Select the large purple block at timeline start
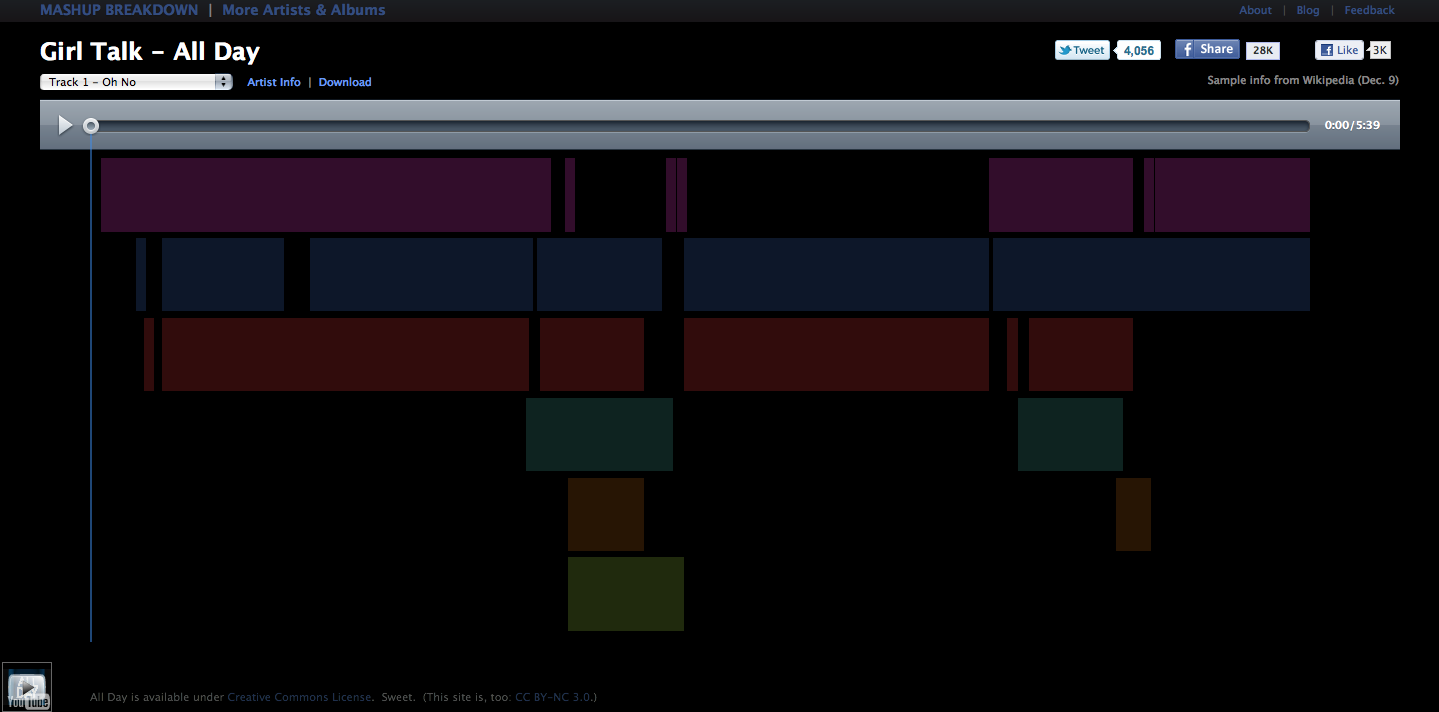 pyautogui.click(x=326, y=195)
